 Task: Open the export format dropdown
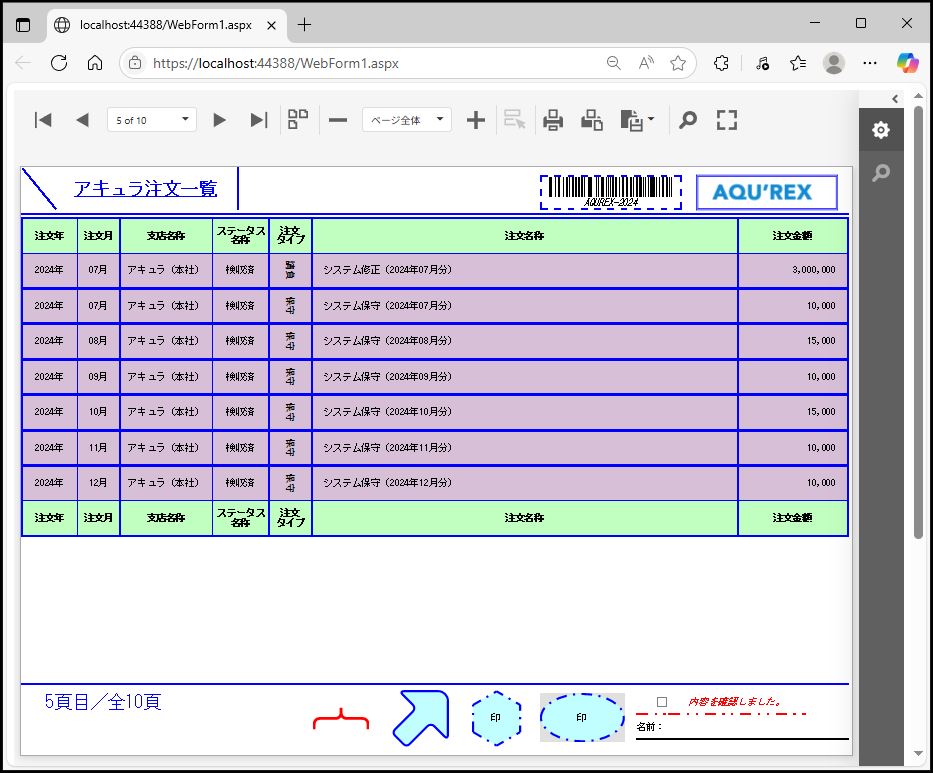click(638, 120)
